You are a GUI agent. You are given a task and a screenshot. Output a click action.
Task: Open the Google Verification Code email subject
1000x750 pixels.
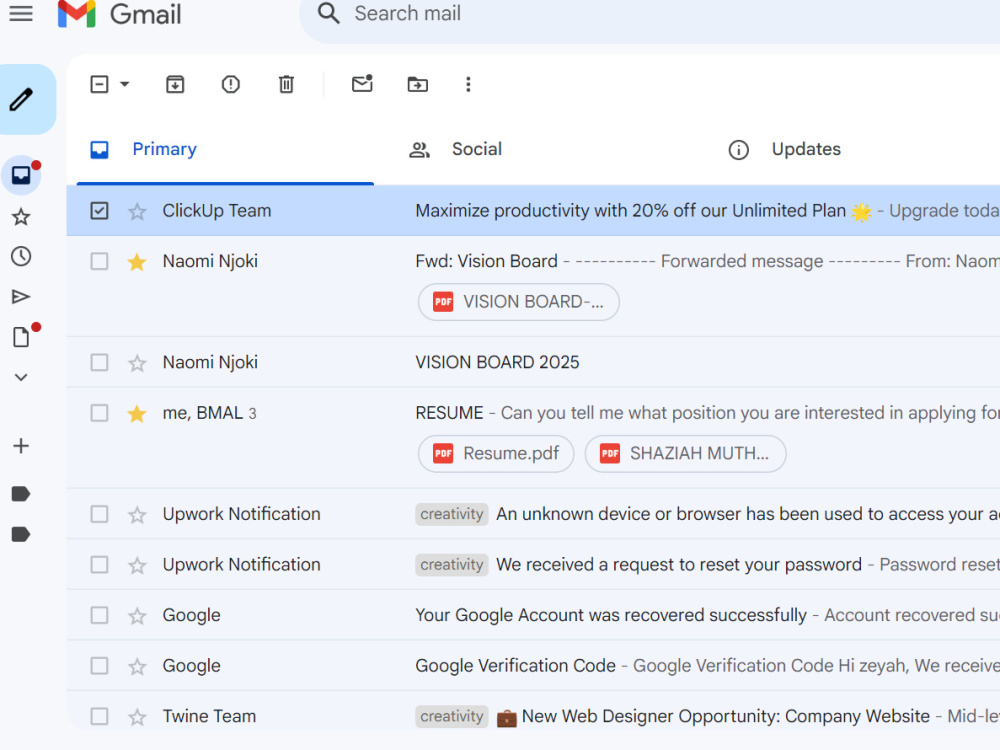(515, 665)
